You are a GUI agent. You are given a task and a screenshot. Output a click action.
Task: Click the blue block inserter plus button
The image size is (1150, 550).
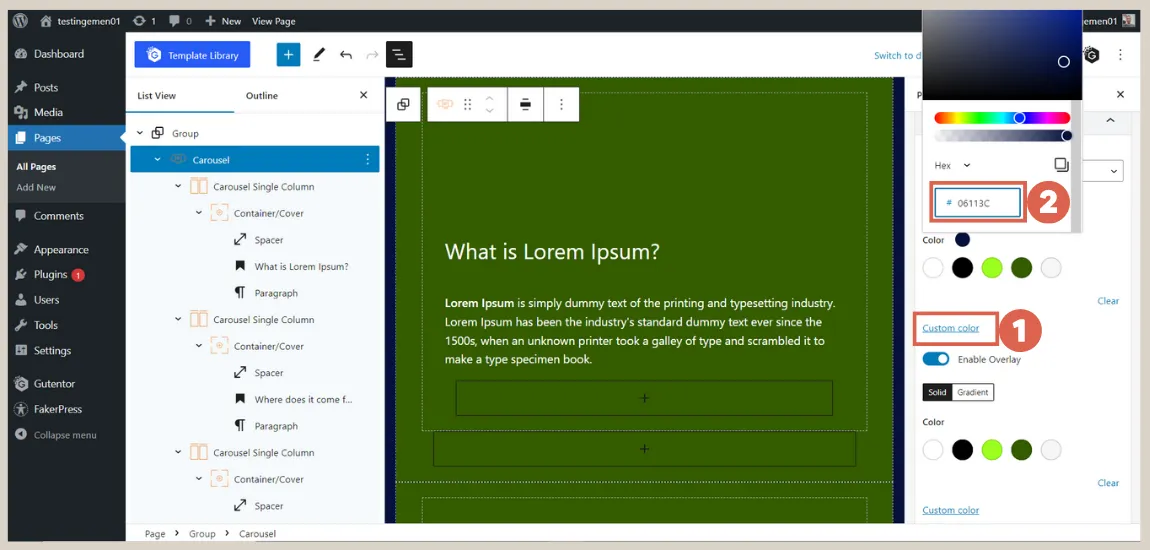point(288,55)
